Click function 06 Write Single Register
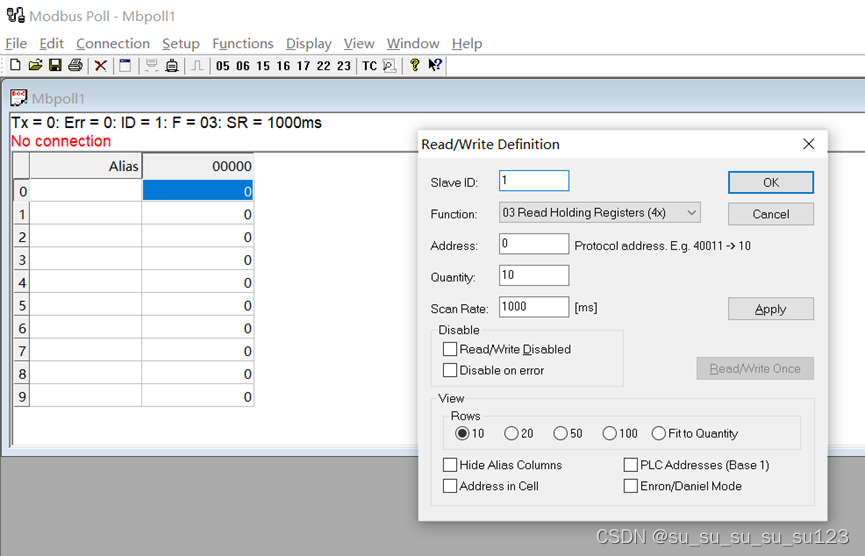 [x=243, y=66]
